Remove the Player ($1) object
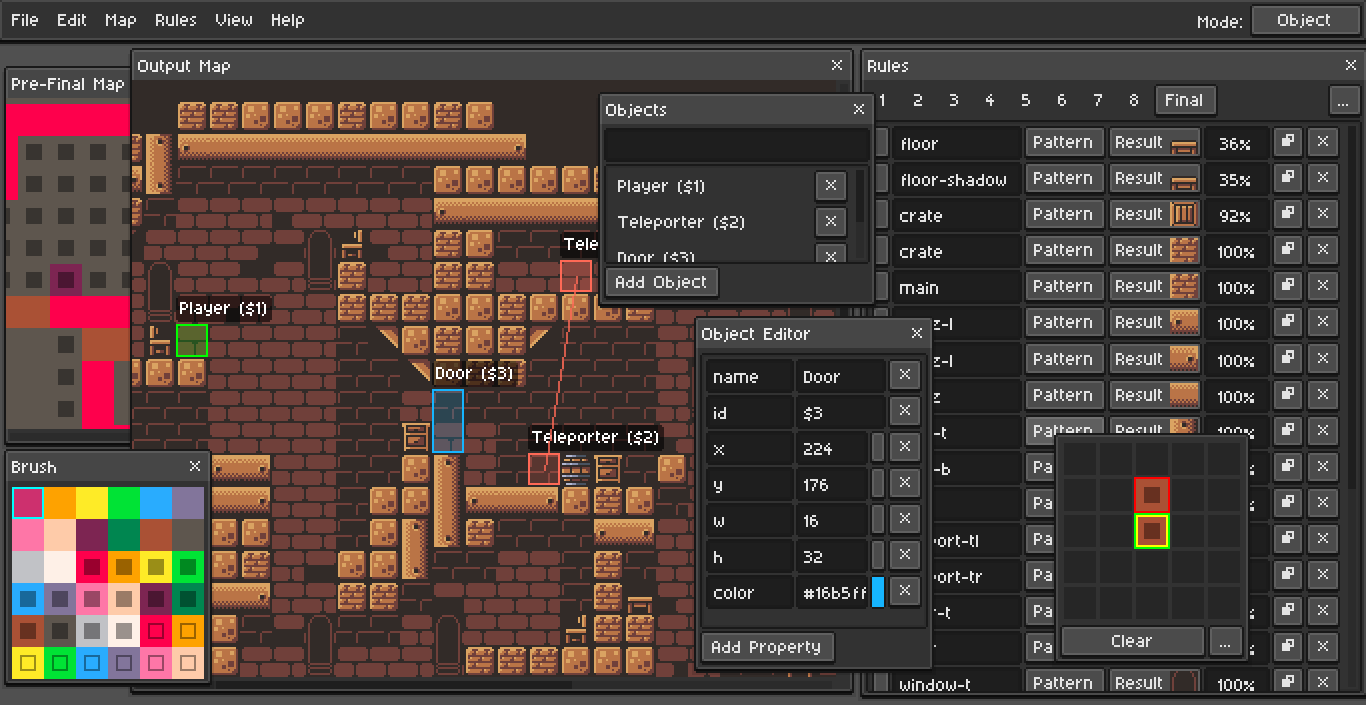Screen dimensions: 1366x705 click(x=830, y=186)
